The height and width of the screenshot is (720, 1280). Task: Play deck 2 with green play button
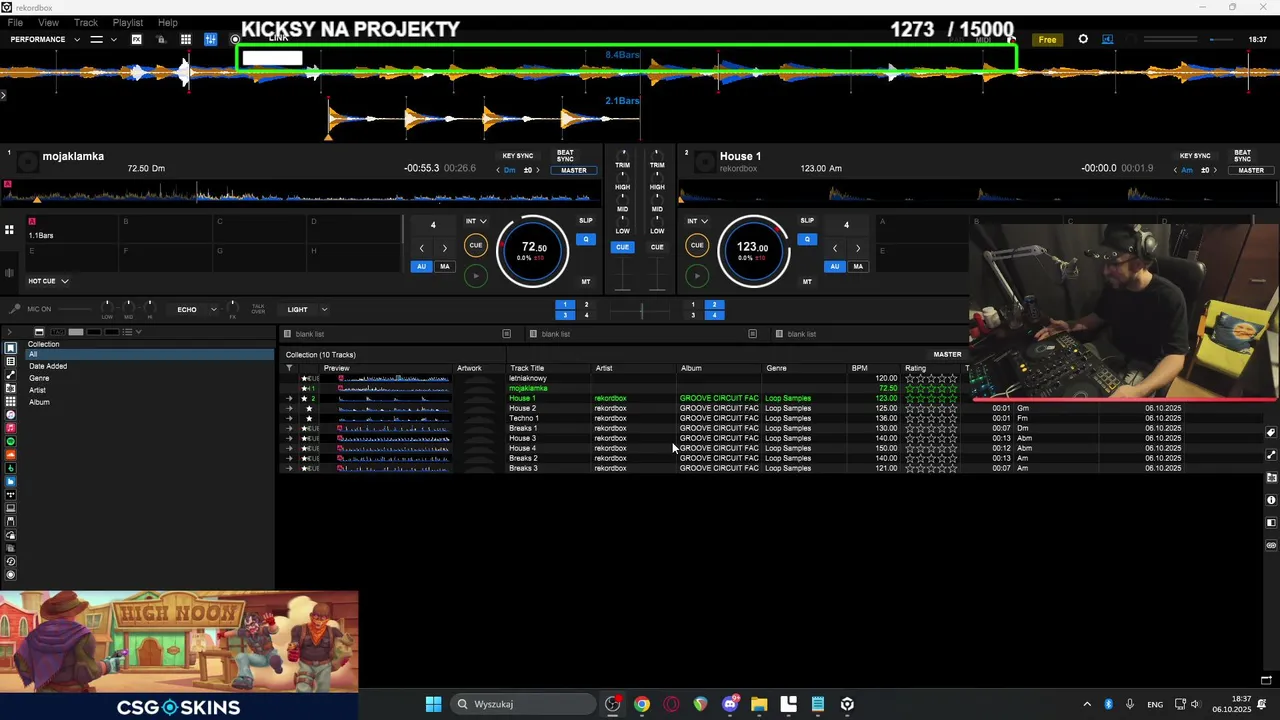click(697, 276)
